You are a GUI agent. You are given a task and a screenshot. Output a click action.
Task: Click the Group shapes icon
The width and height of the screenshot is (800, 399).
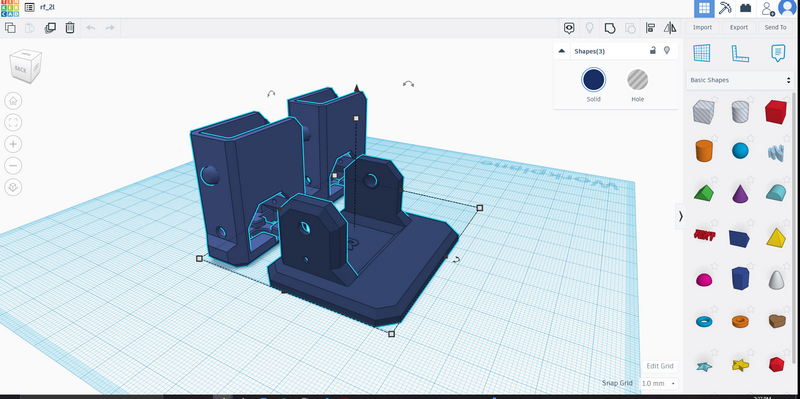(x=610, y=28)
